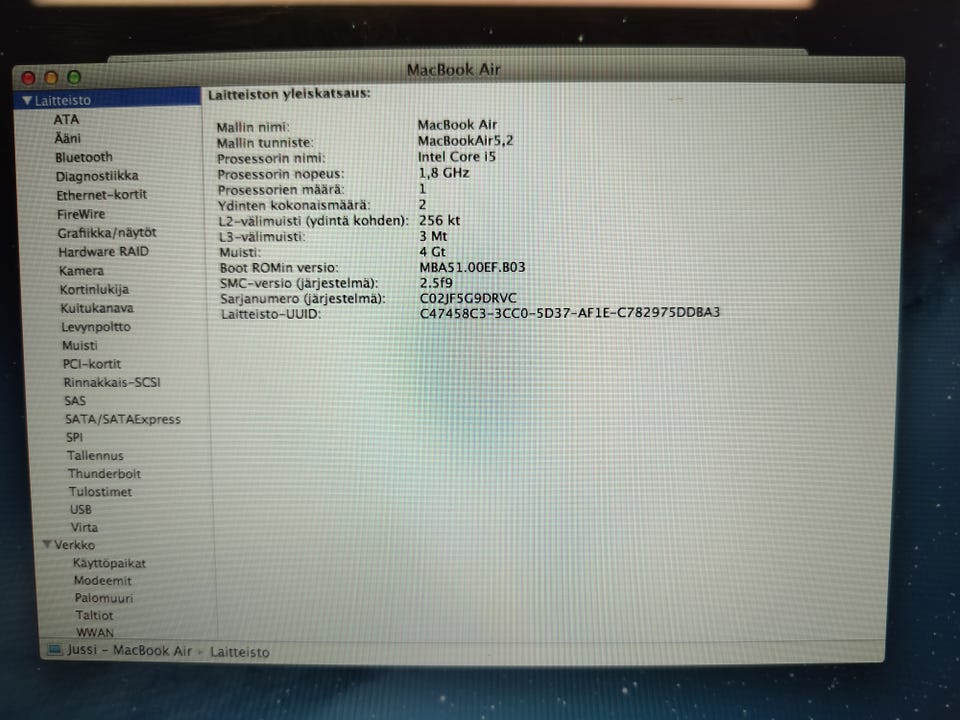960x720 pixels.
Task: Click Boot ROM version MBA51.00EF.B03
Action: coord(472,267)
